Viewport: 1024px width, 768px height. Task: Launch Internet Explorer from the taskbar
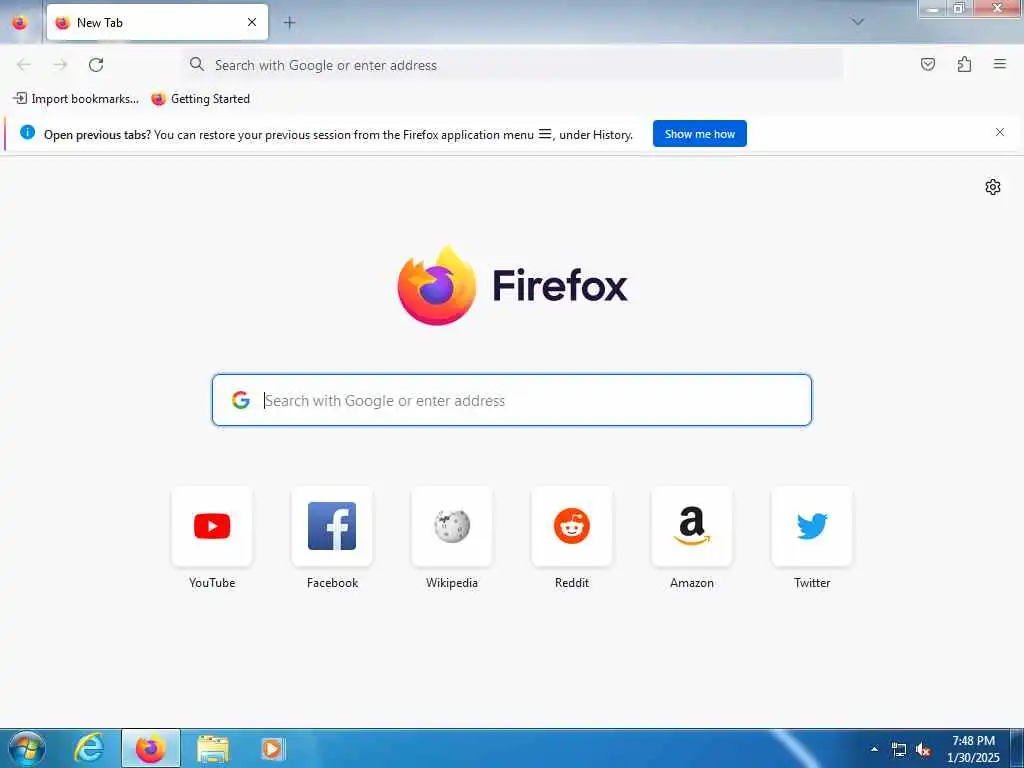pyautogui.click(x=88, y=748)
